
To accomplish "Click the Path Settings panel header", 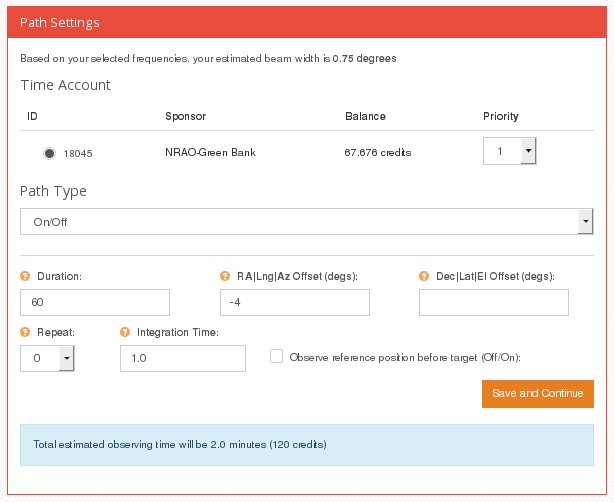I will pyautogui.click(x=307, y=22).
